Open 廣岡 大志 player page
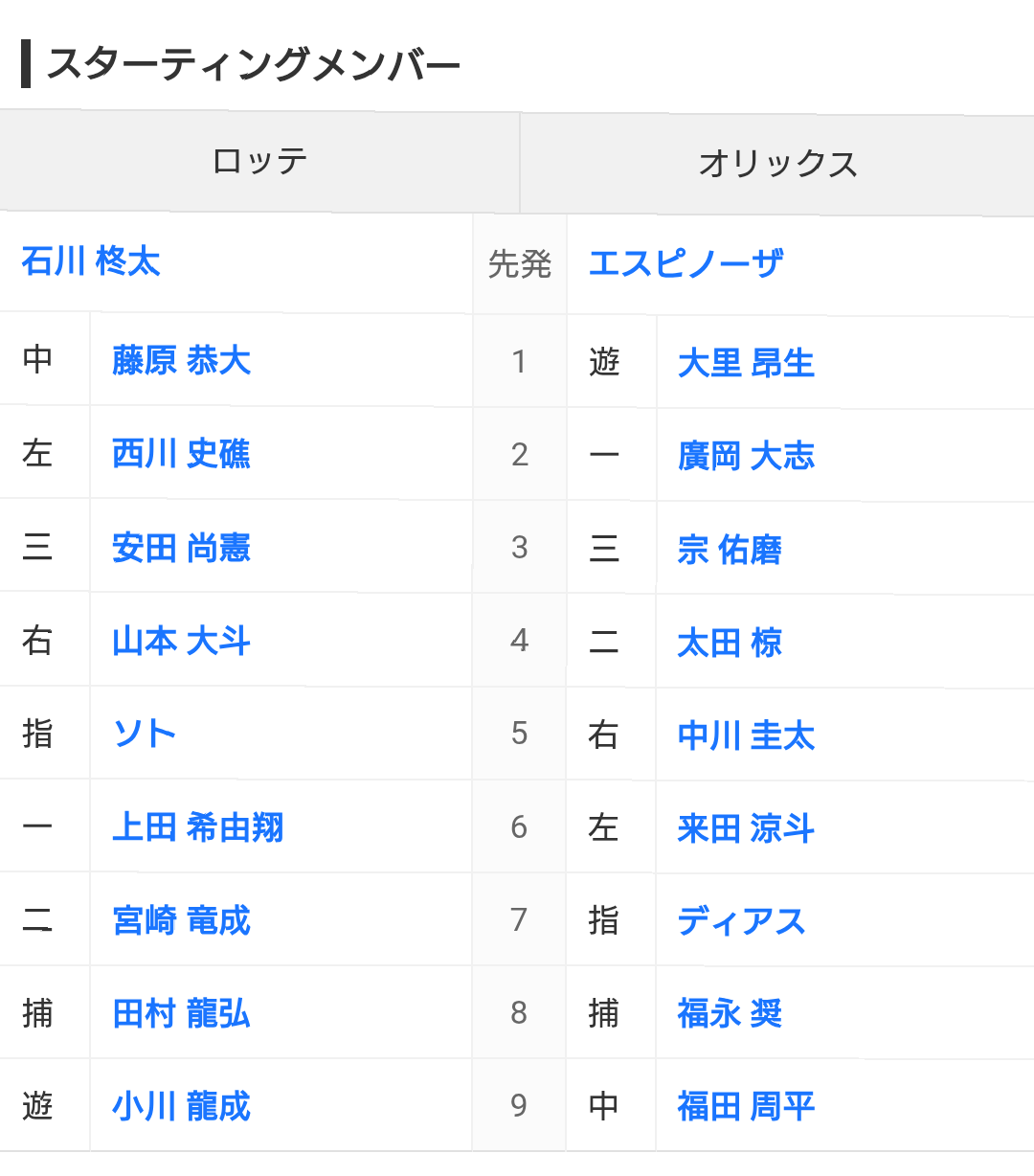Image resolution: width=1034 pixels, height=1176 pixels. pyautogui.click(x=747, y=456)
